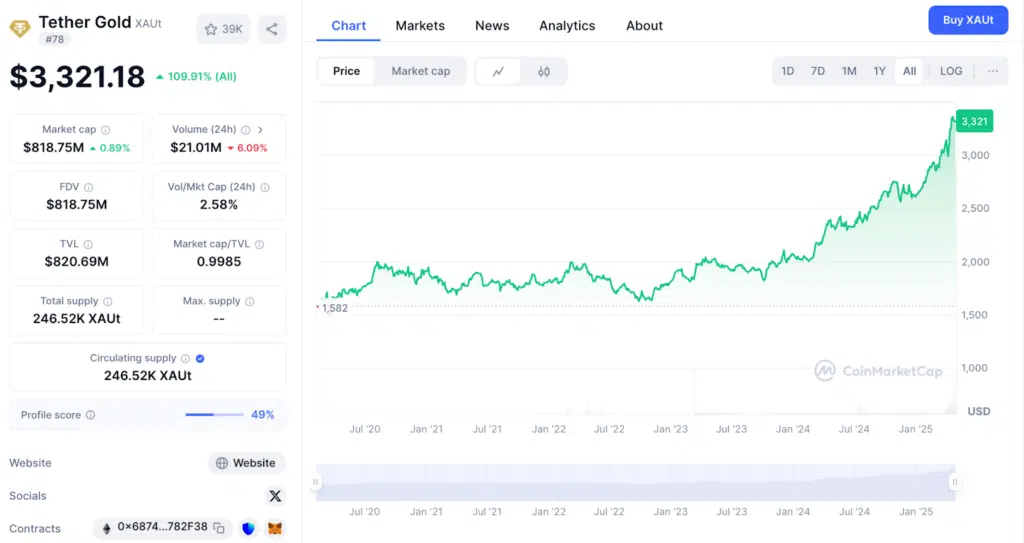Switch to candlestick chart icon
This screenshot has height=543, width=1024.
point(543,71)
